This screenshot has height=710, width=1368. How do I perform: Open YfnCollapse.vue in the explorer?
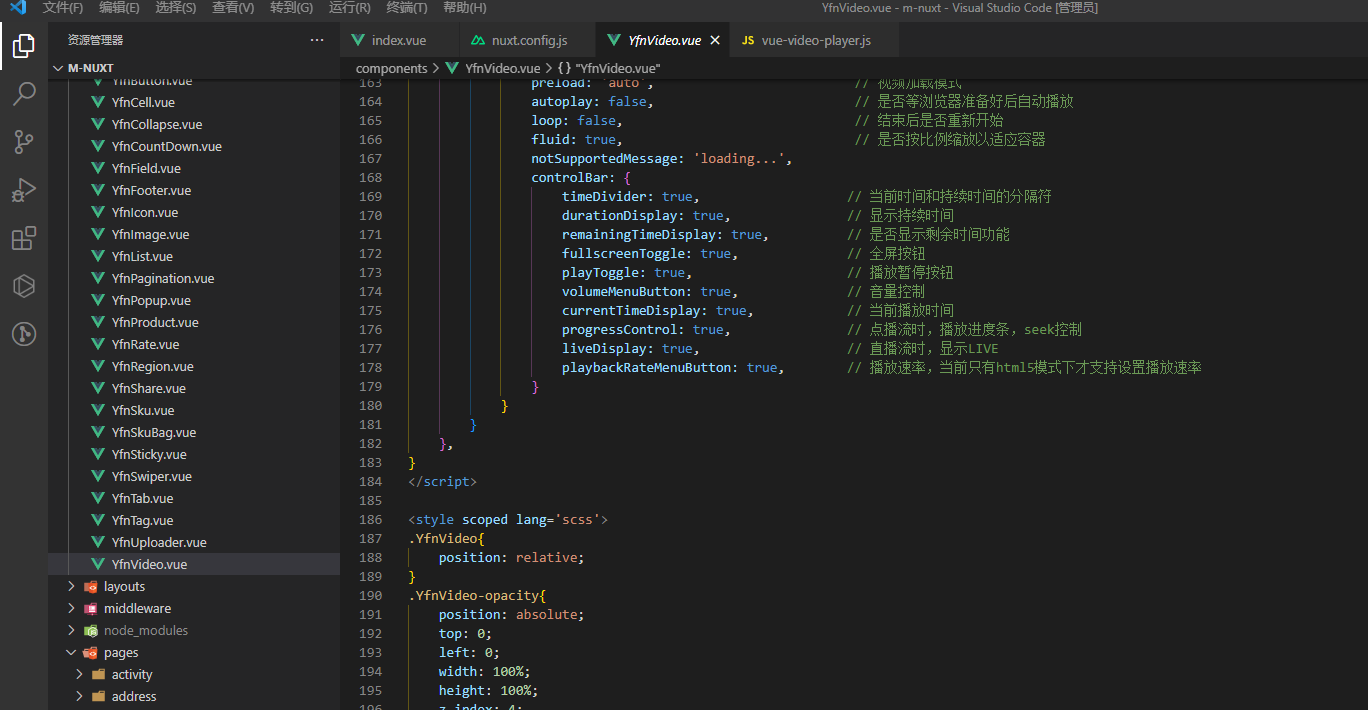click(194, 125)
